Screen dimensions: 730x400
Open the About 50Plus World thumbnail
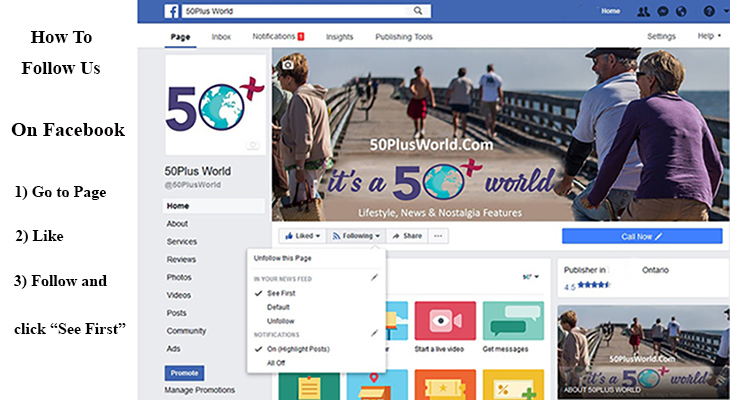pyautogui.click(x=643, y=352)
